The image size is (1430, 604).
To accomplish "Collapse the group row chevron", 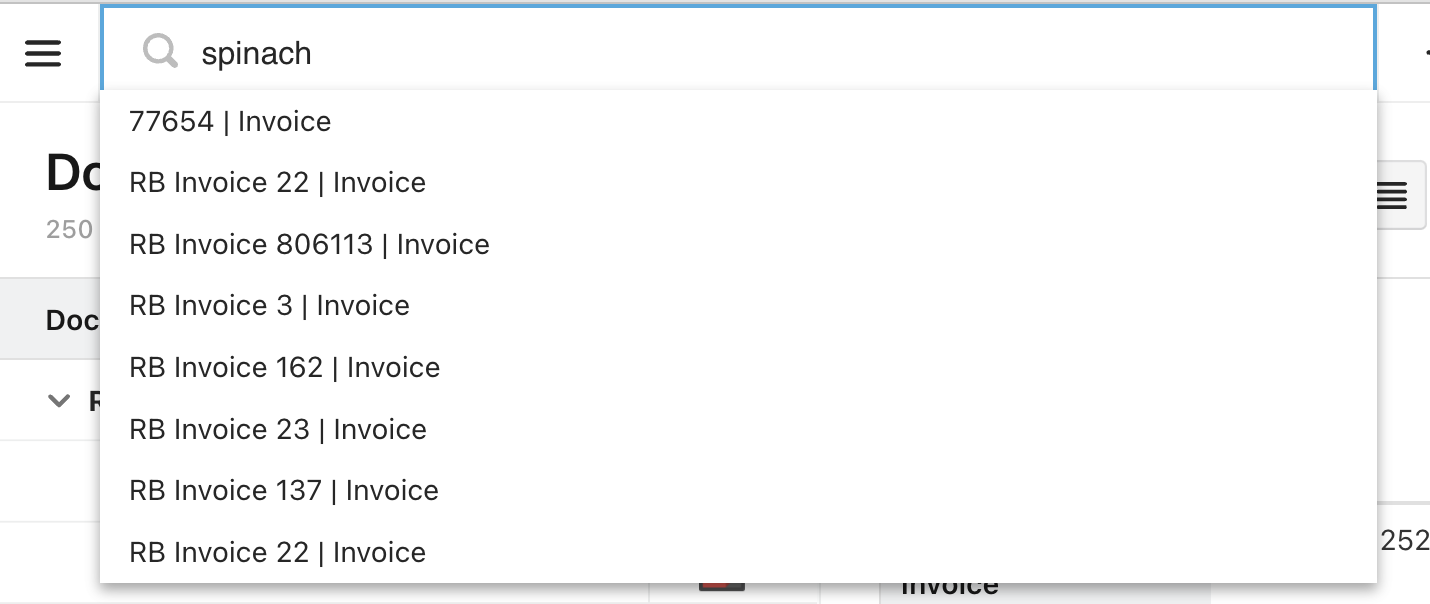I will tap(60, 401).
